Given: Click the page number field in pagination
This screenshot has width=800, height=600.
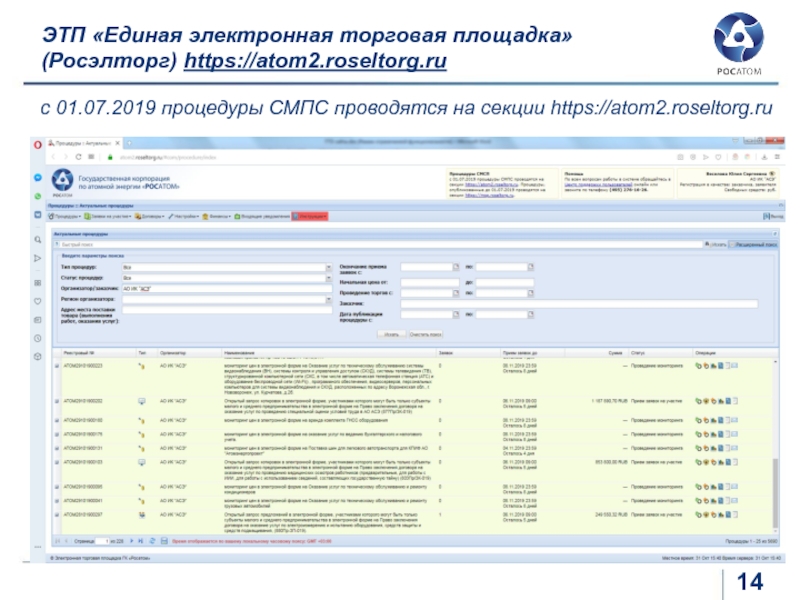Looking at the screenshot, I should point(103,541).
